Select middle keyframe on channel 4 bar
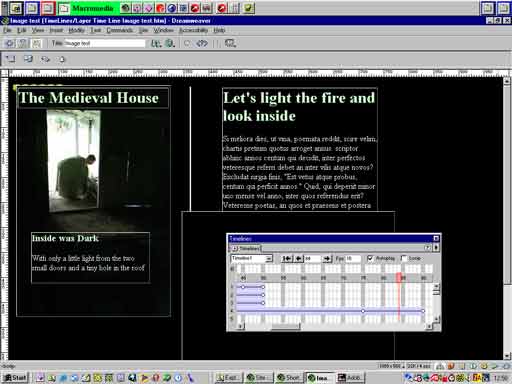Viewport: 512px width, 384px height. [363, 311]
